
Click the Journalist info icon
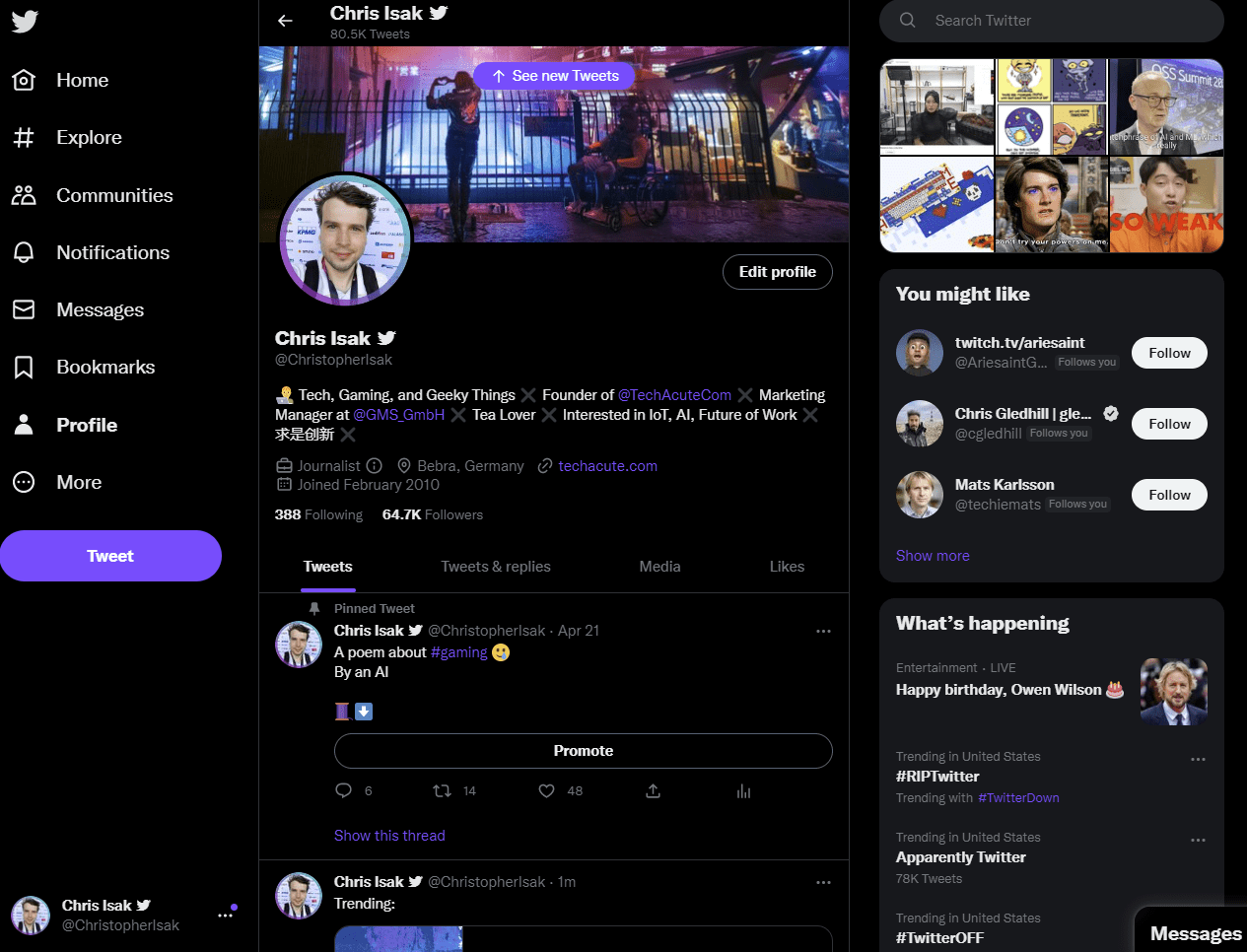tap(375, 466)
